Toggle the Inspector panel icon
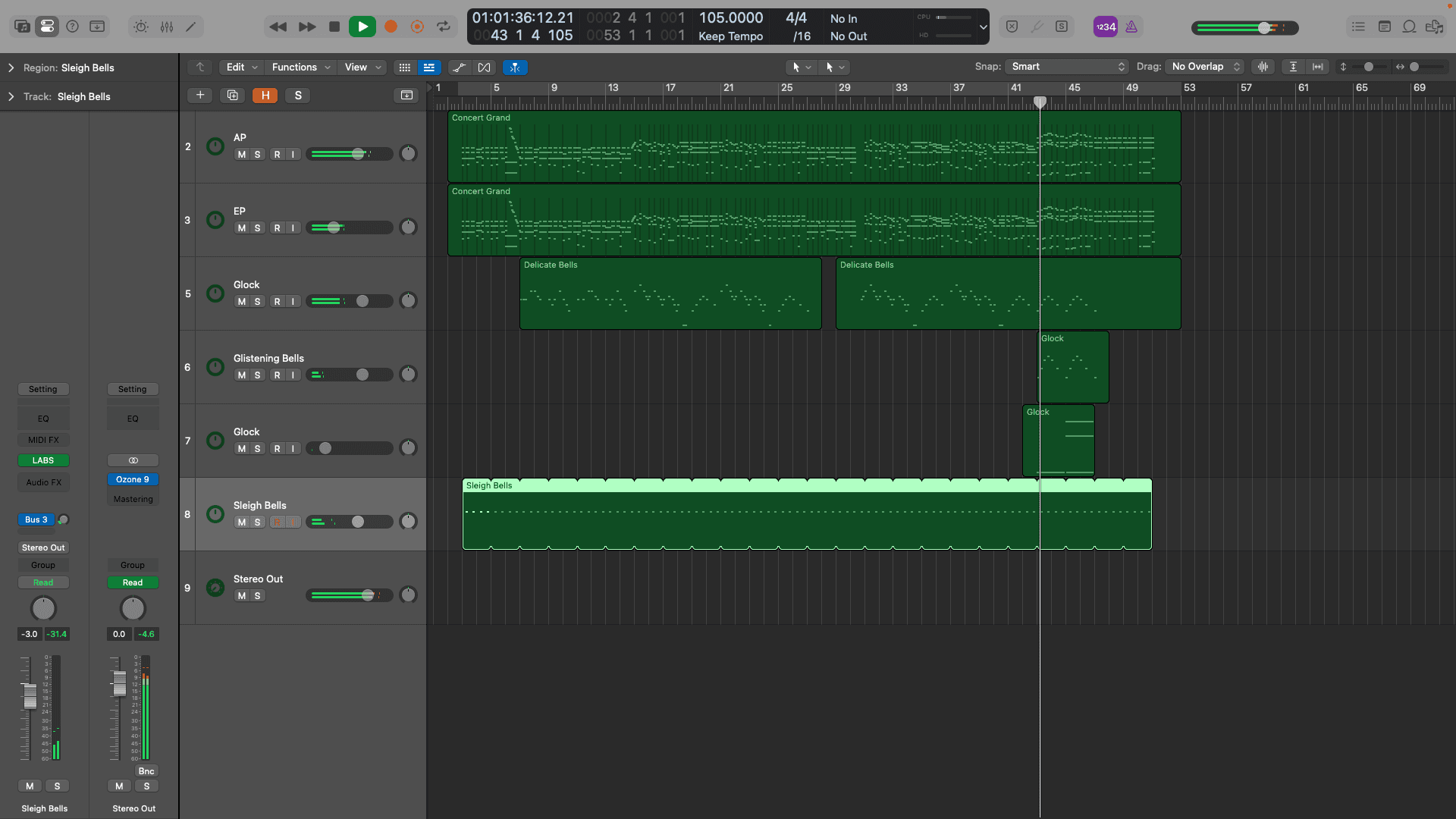 47,27
